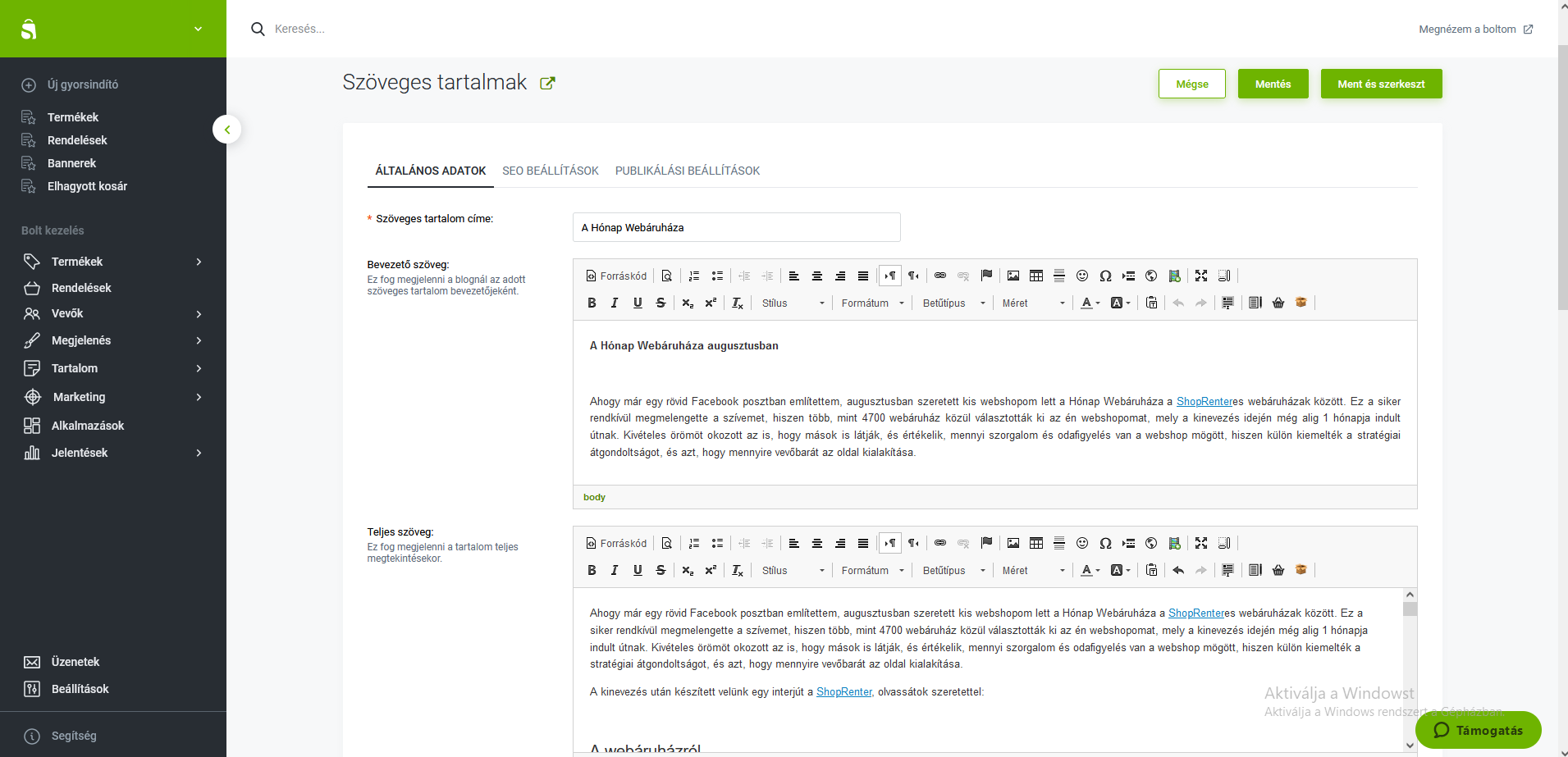
Task: Toggle Bold in Bevezető szöveg editor
Action: pos(592,303)
